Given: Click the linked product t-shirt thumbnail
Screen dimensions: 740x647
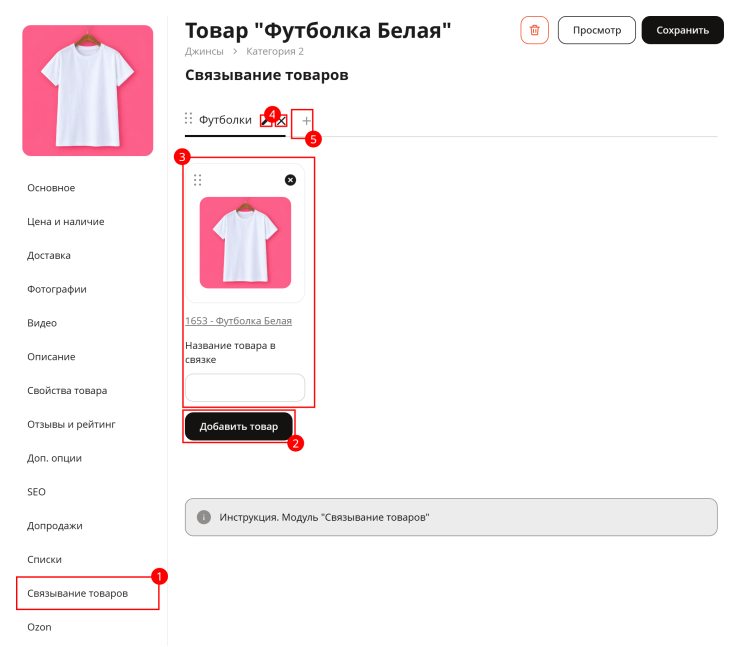Looking at the screenshot, I should tap(245, 243).
